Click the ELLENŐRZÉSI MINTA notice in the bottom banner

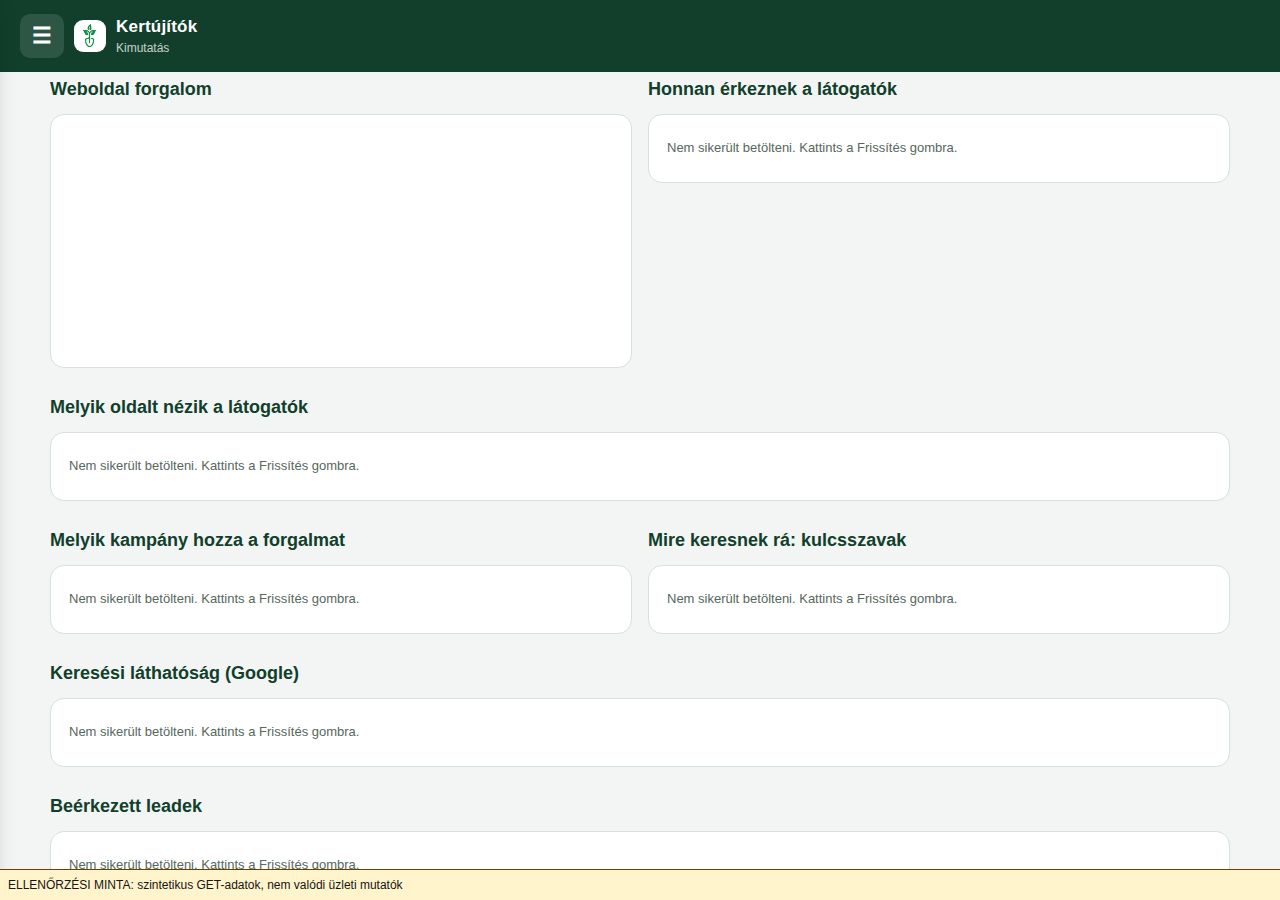click(x=205, y=885)
